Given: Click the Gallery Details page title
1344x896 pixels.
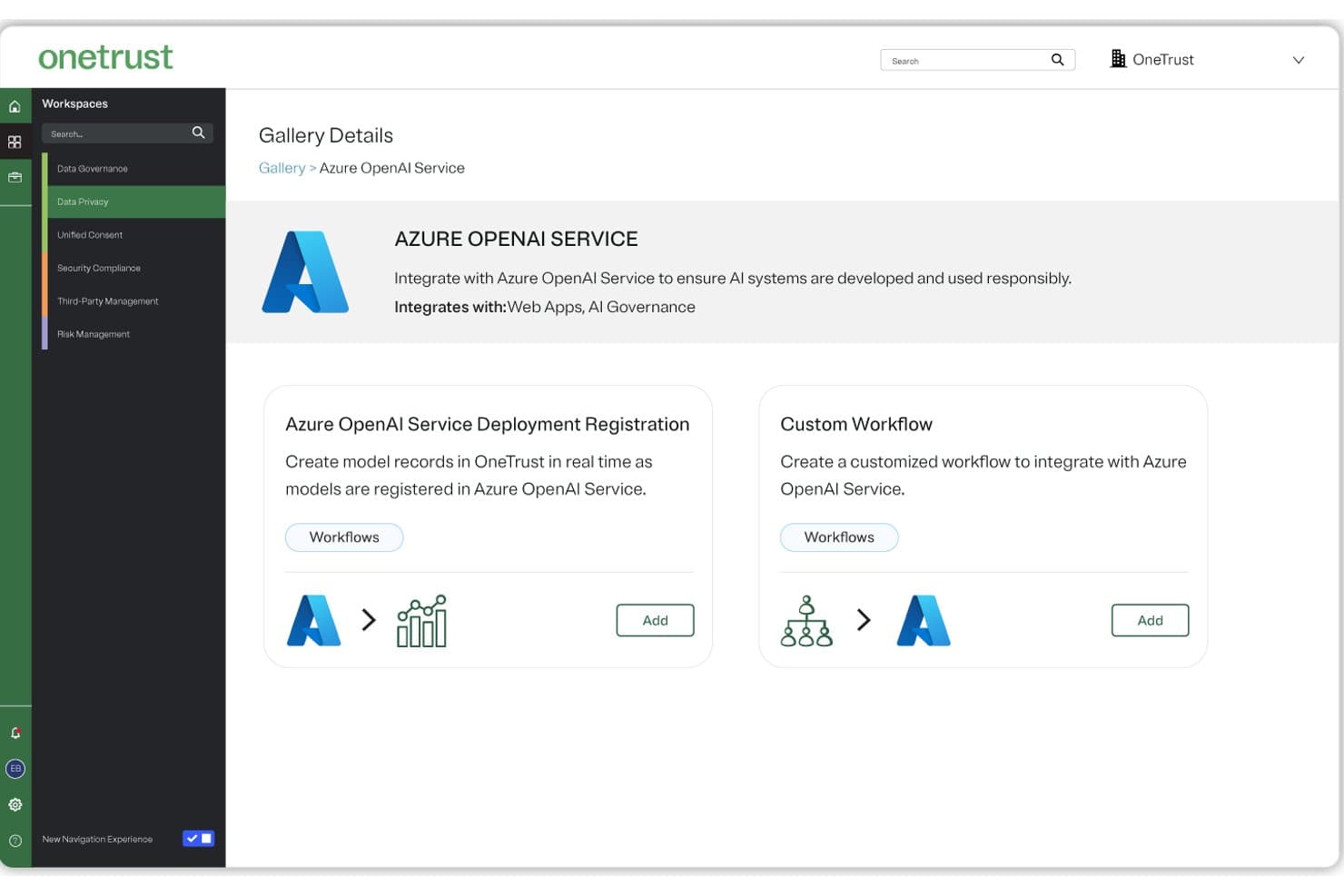Looking at the screenshot, I should (326, 135).
